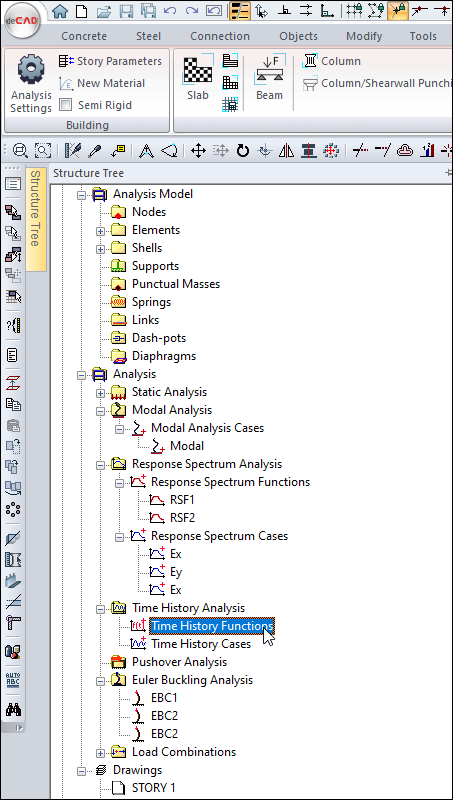This screenshot has width=453, height=800.
Task: Open the Connection ribbon tab
Action: (220, 36)
